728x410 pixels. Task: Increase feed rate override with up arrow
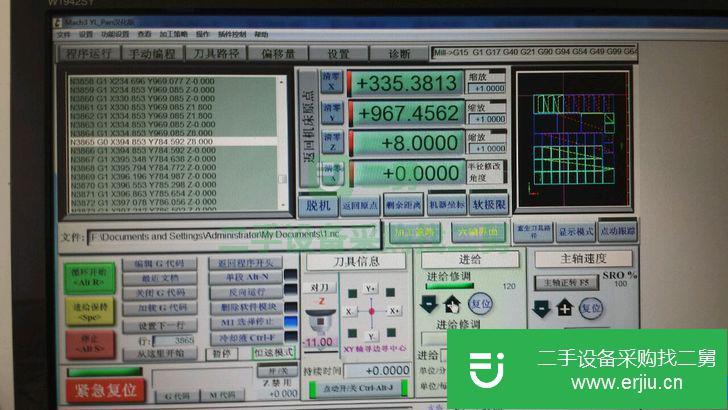[x=452, y=304]
